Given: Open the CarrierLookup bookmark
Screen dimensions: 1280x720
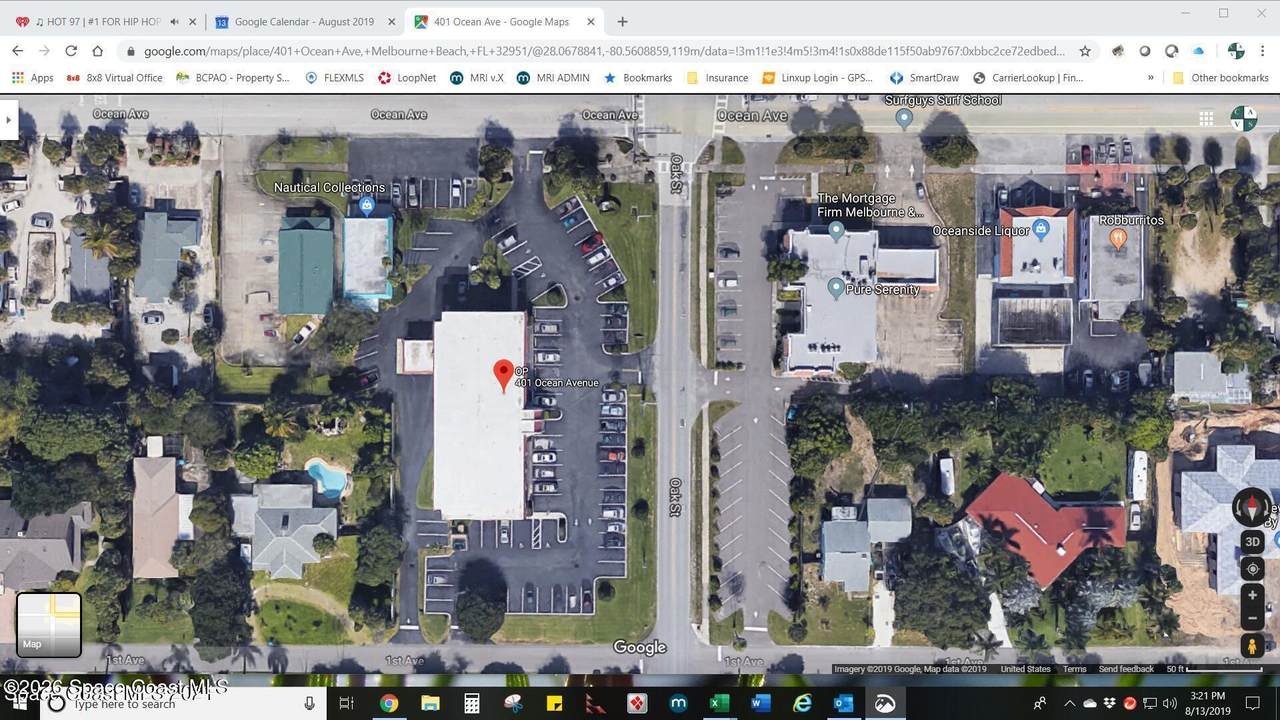Looking at the screenshot, I should (1027, 77).
